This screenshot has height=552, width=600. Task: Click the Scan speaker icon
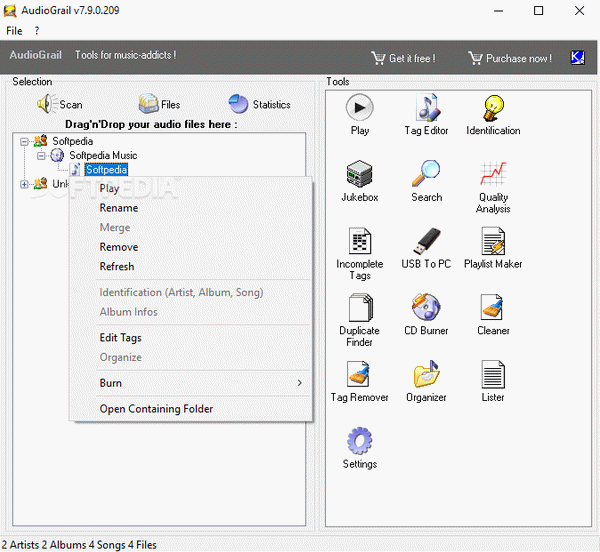(x=46, y=104)
